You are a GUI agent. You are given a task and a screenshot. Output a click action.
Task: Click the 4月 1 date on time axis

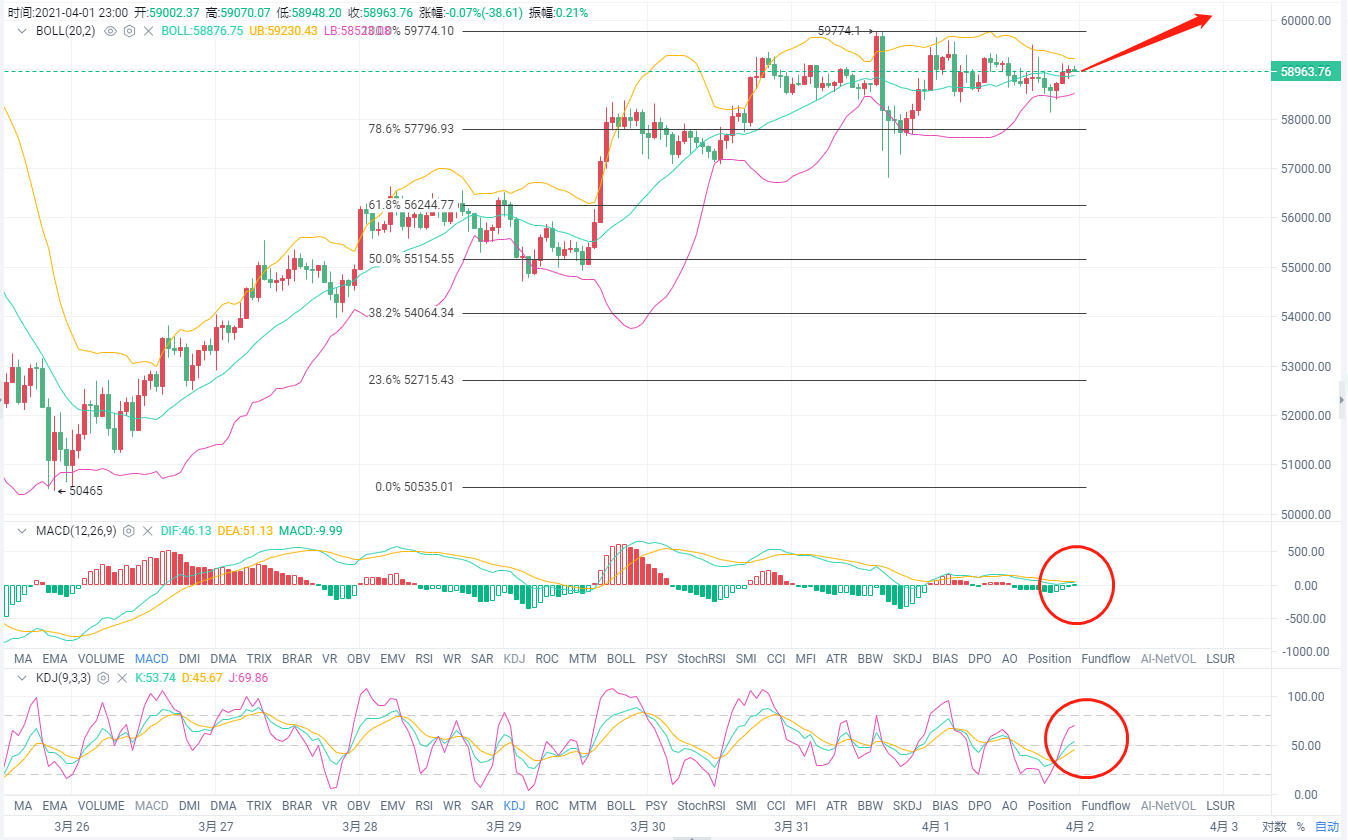[936, 827]
